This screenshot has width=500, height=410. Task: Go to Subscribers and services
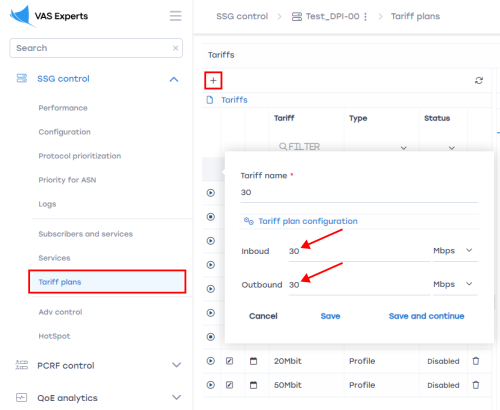(86, 234)
